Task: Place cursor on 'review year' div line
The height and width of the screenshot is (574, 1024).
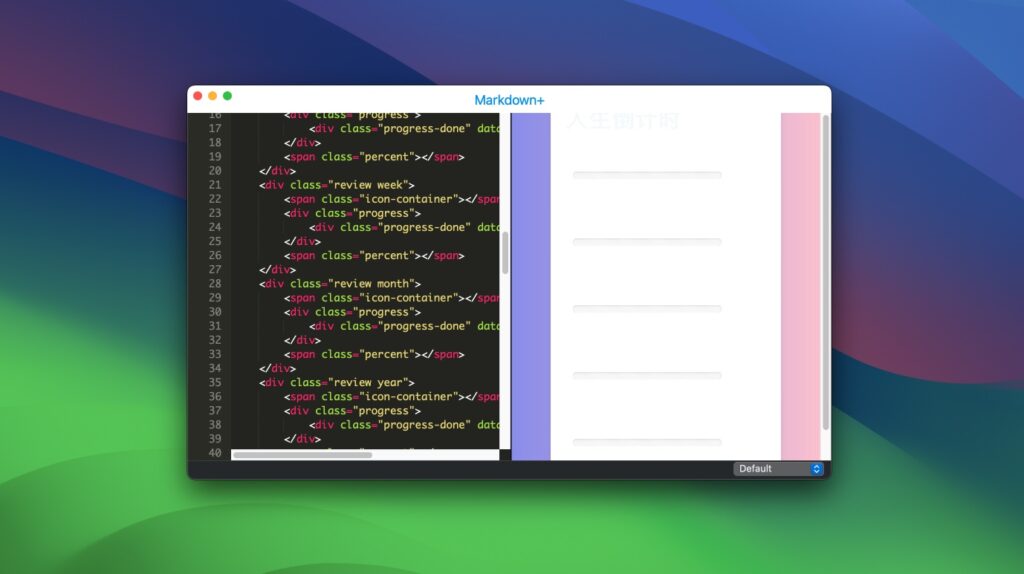Action: (336, 382)
